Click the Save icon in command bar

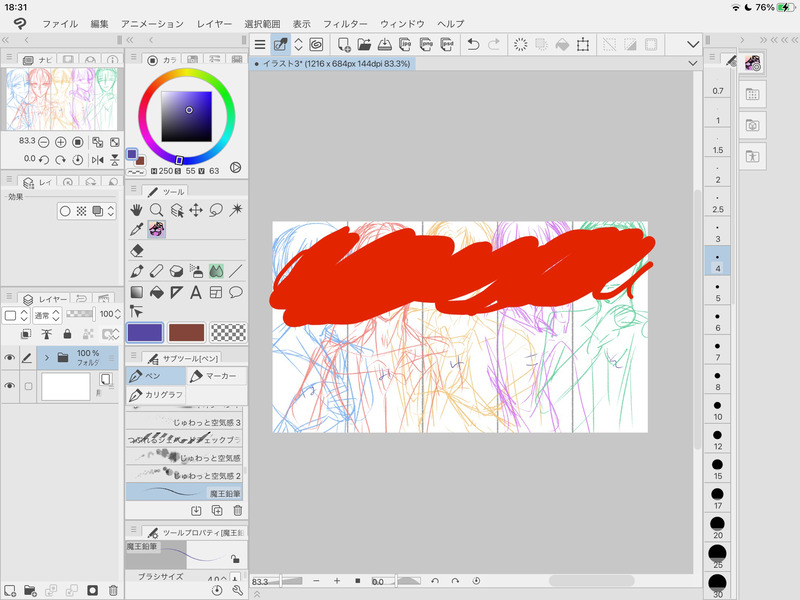click(x=385, y=45)
